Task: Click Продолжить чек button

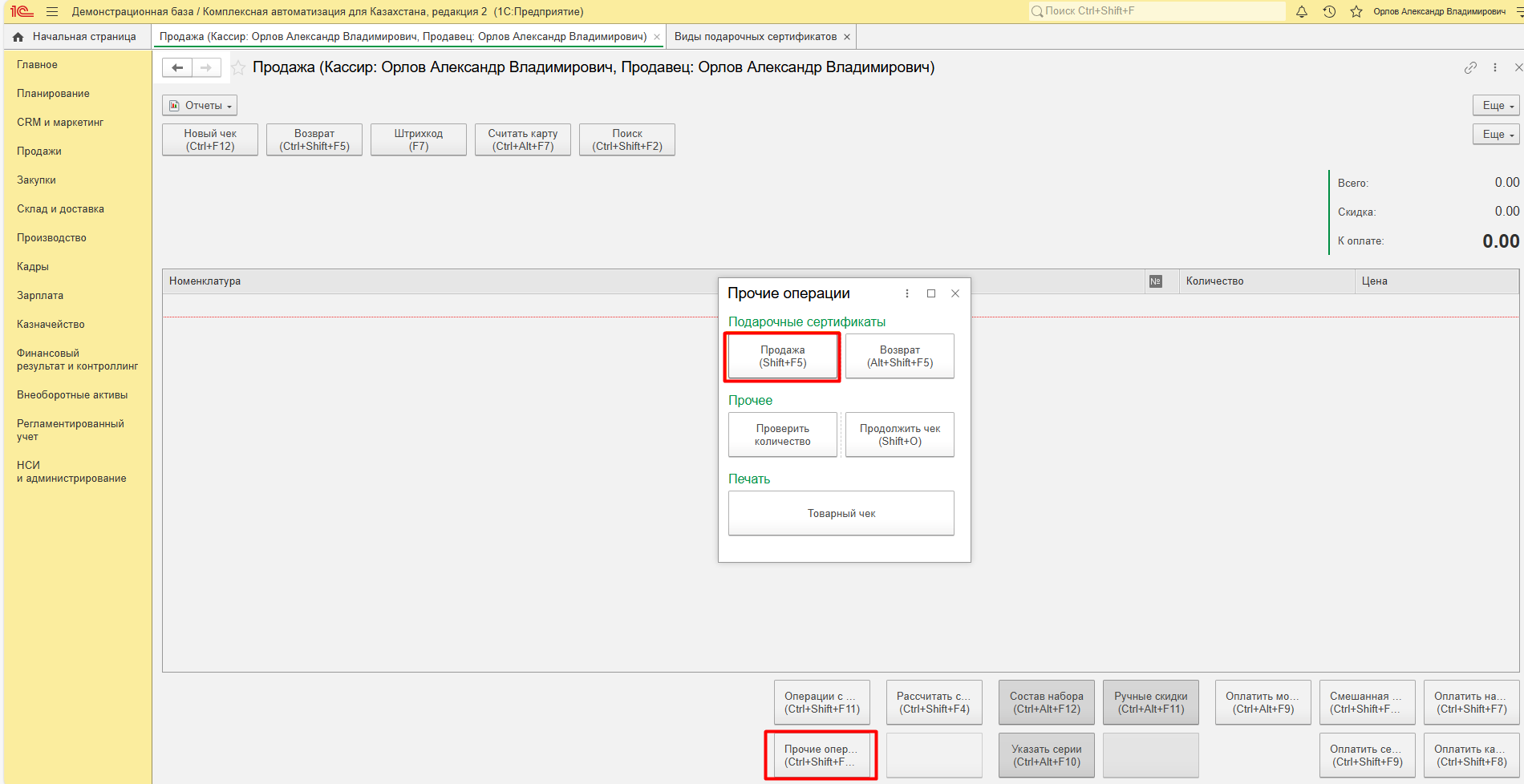Action: coord(900,435)
